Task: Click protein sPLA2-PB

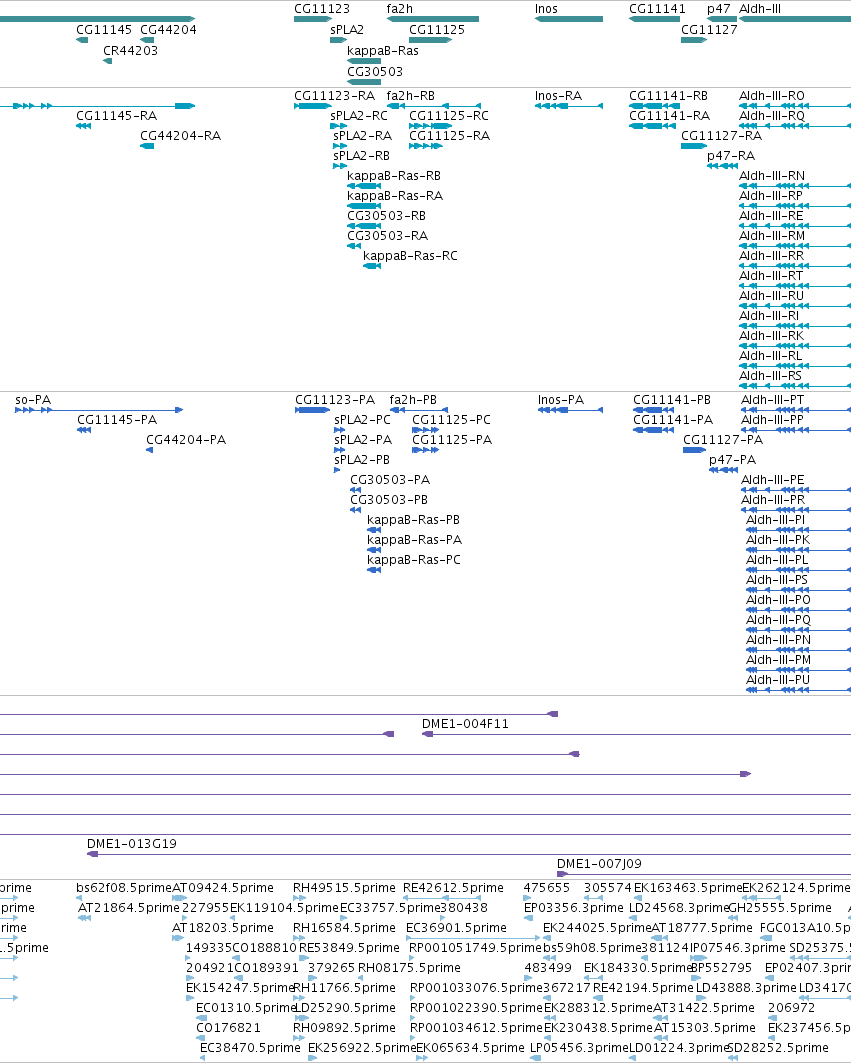Action: click(x=362, y=460)
